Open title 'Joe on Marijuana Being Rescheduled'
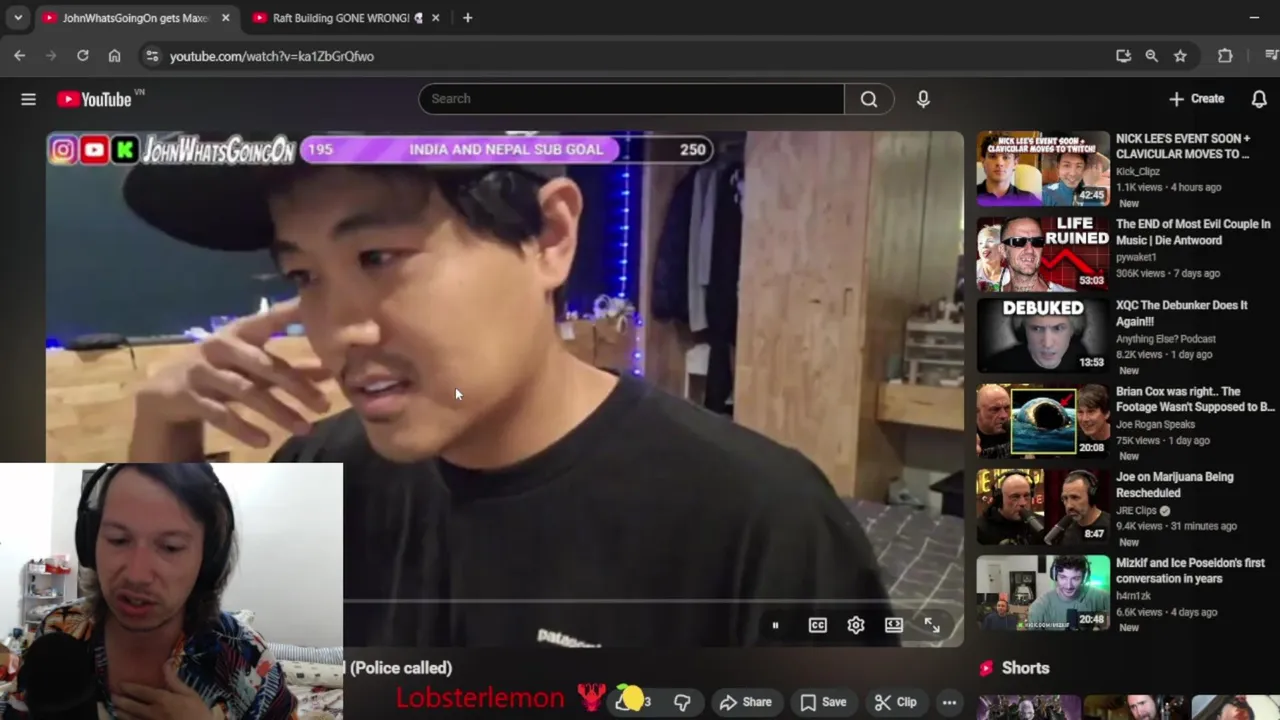This screenshot has width=1280, height=720. click(x=1175, y=485)
